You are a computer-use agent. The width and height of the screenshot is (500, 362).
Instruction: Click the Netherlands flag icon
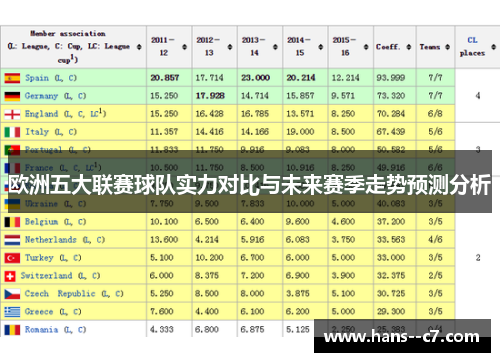12,240
